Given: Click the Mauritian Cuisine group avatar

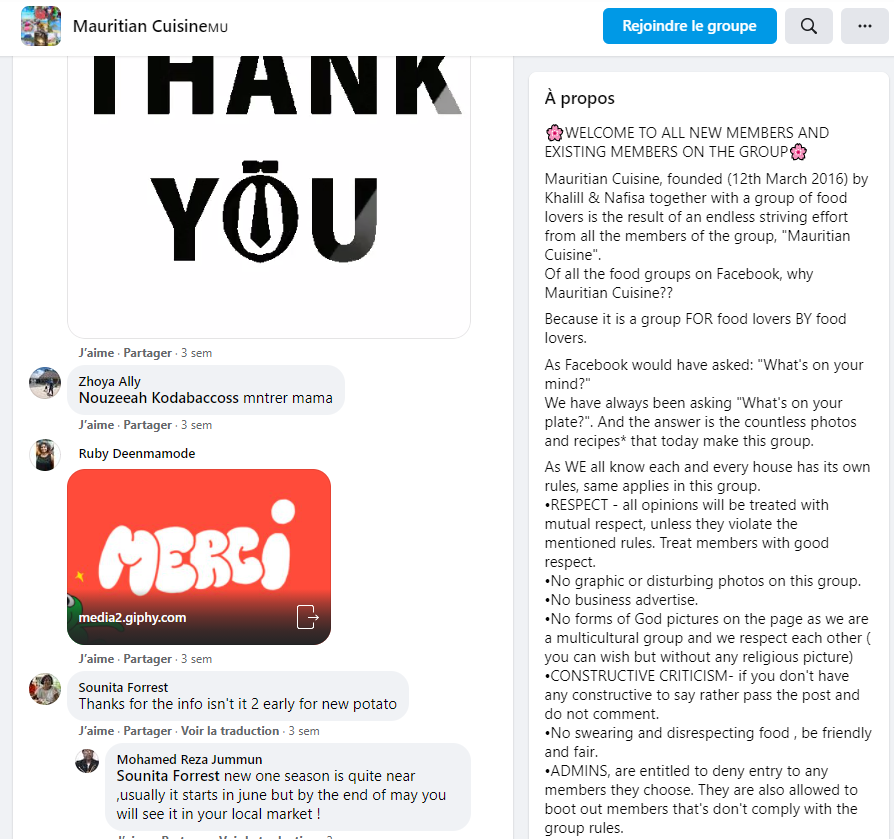Looking at the screenshot, I should point(41,26).
